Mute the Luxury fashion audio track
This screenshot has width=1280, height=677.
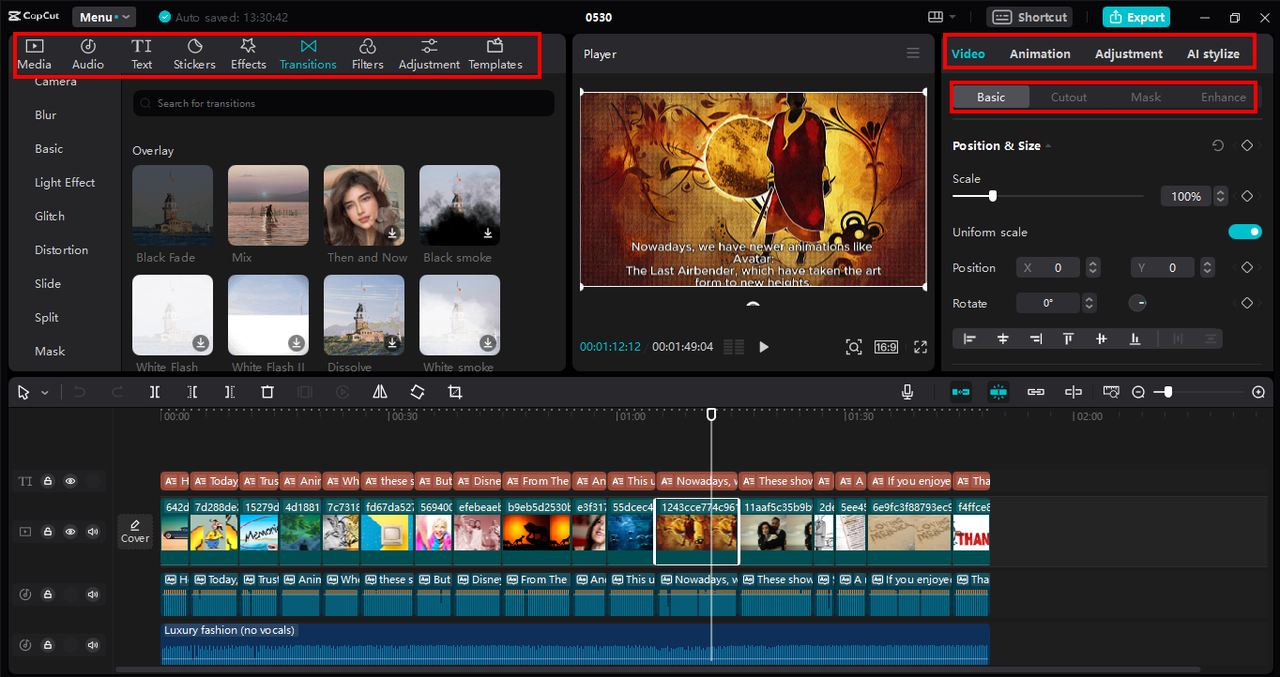93,645
